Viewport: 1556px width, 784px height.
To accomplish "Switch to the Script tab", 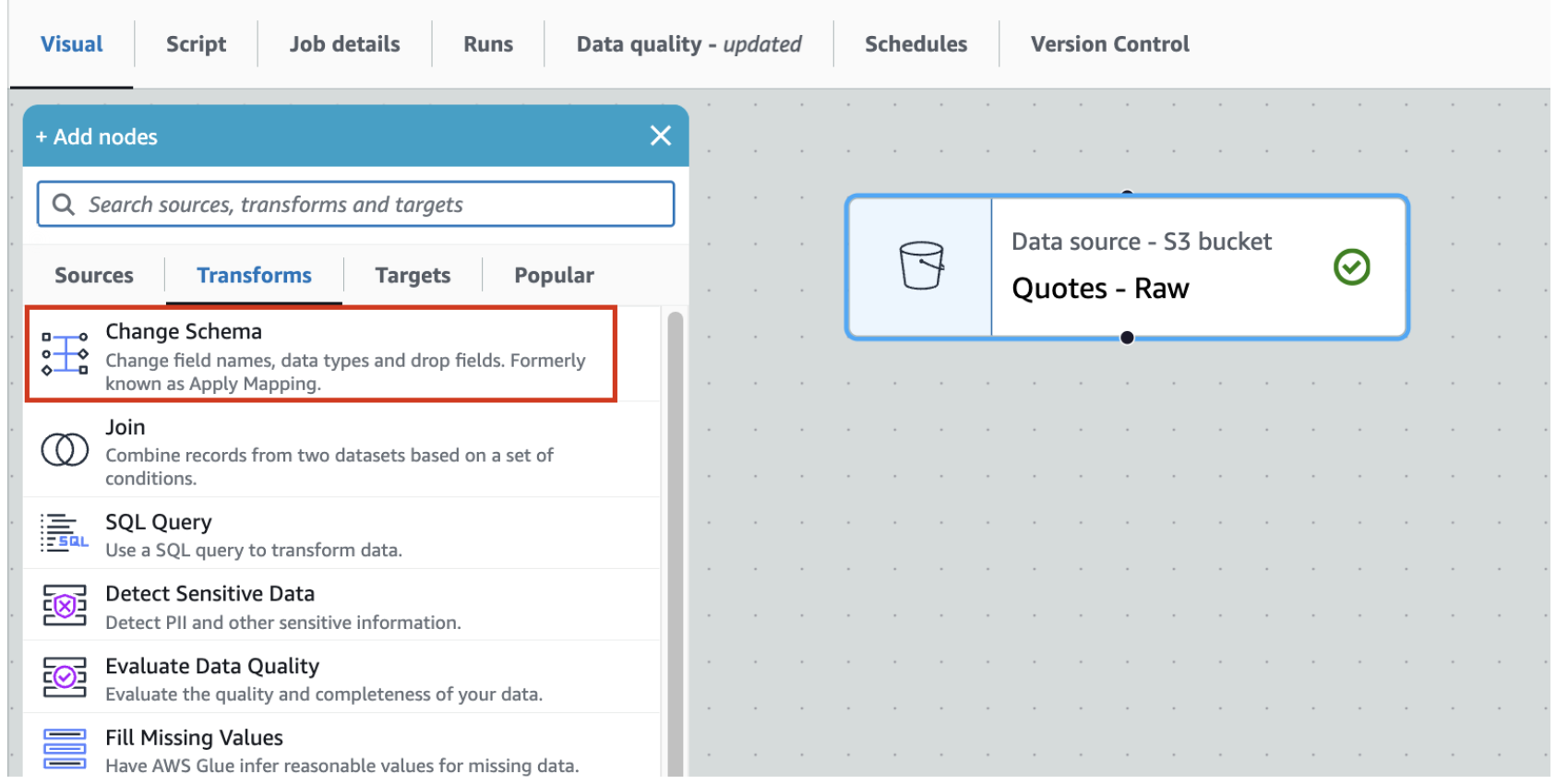I will click(196, 44).
